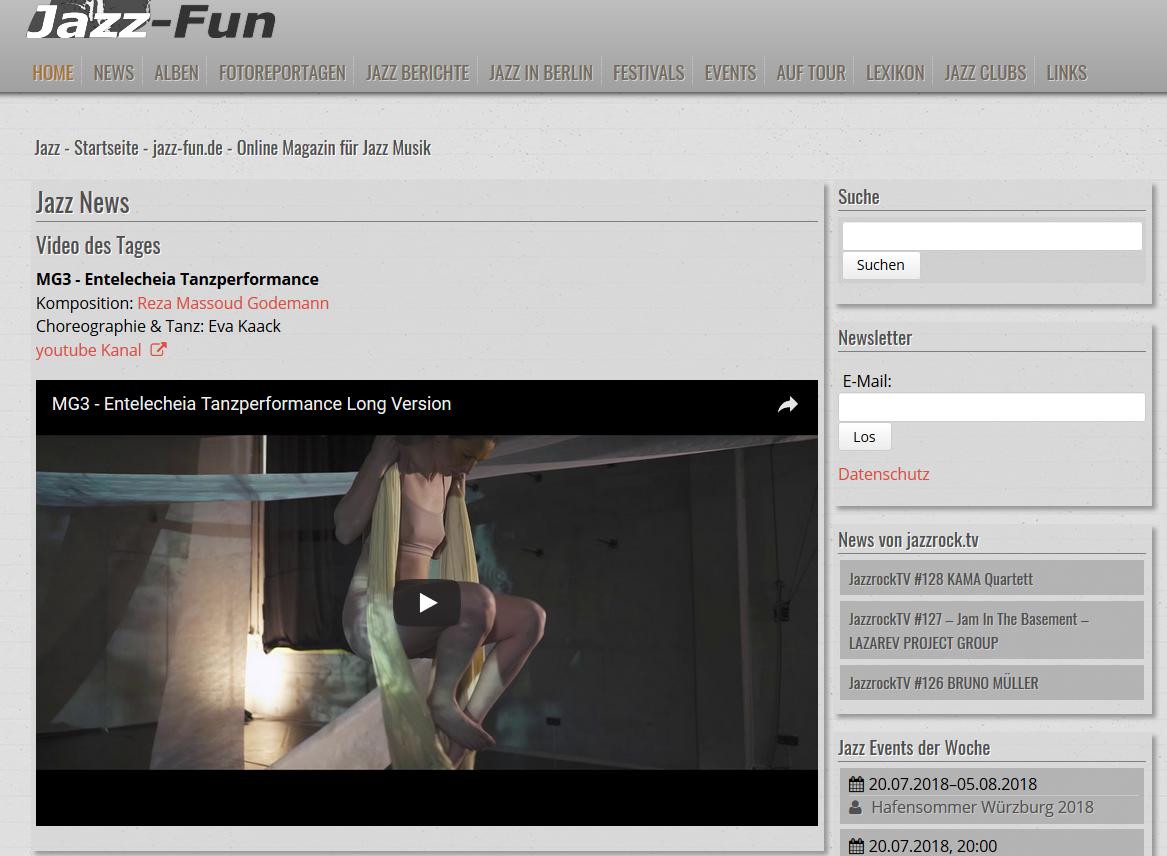The height and width of the screenshot is (856, 1167).
Task: Click the Jazz News heading
Action: pyautogui.click(x=83, y=202)
